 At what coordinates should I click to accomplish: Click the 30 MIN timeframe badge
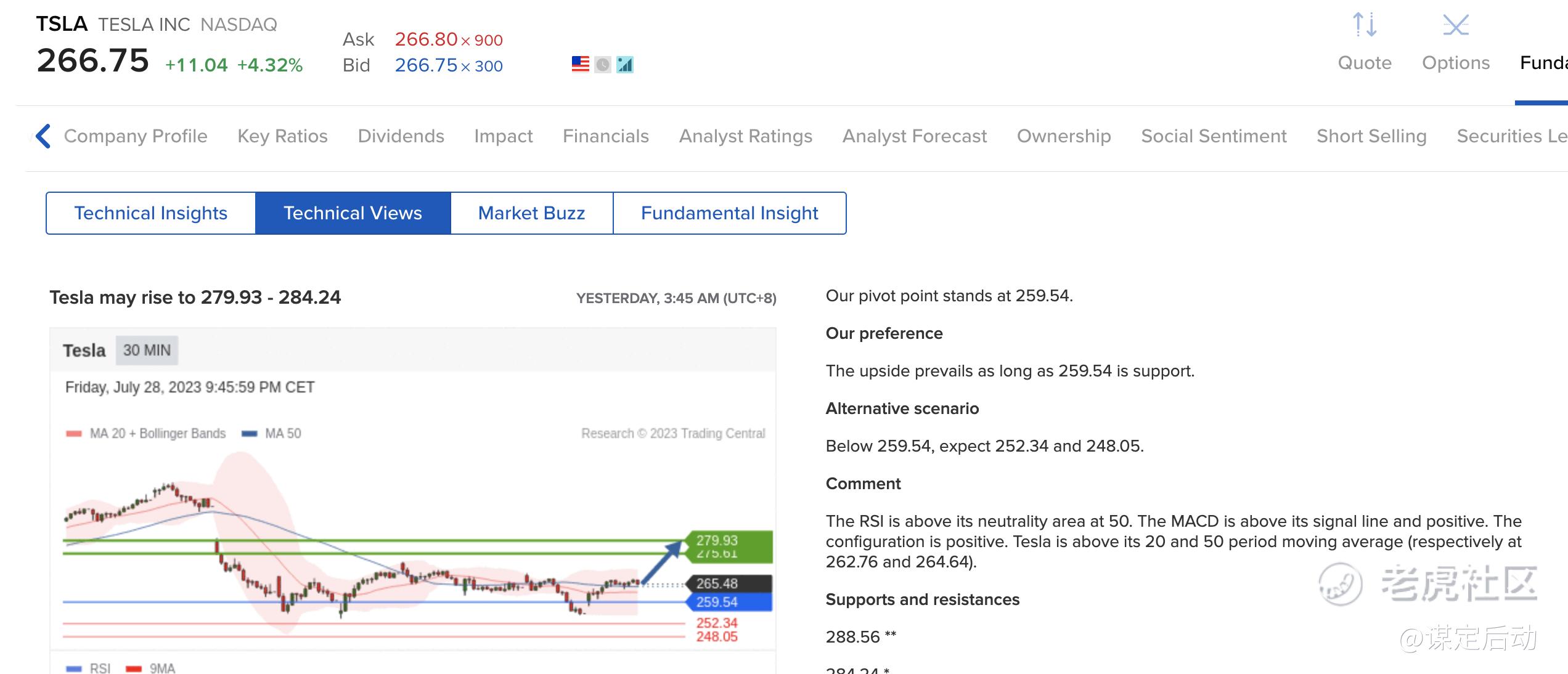pyautogui.click(x=147, y=351)
